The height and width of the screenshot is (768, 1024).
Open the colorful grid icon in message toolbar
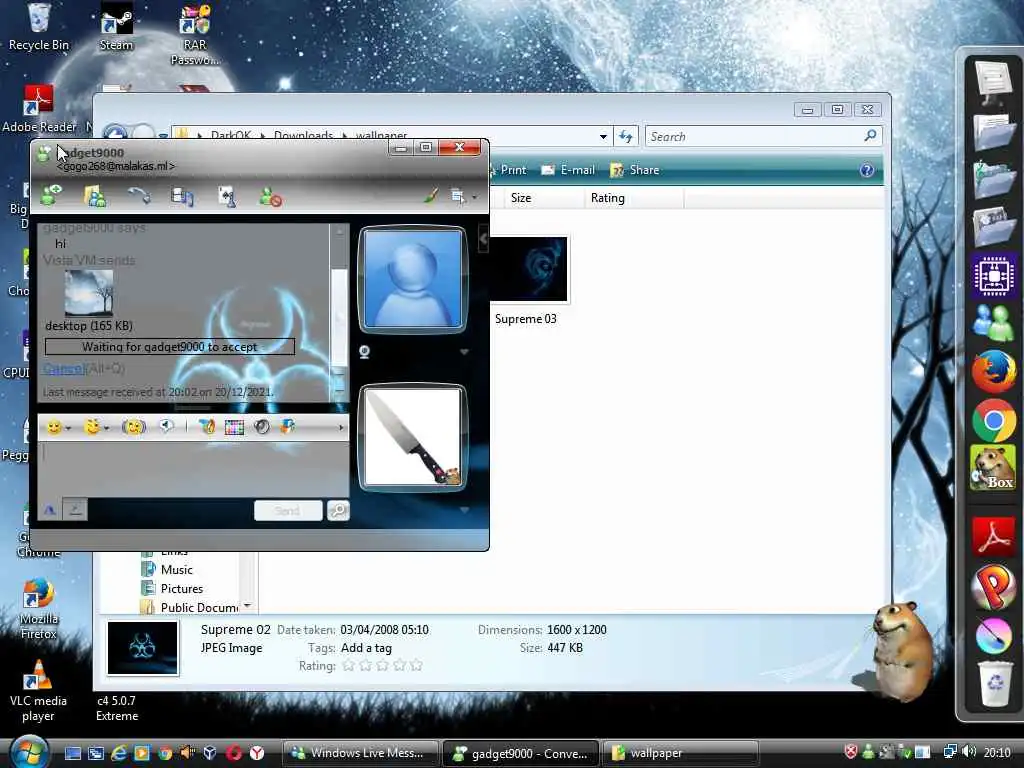234,427
